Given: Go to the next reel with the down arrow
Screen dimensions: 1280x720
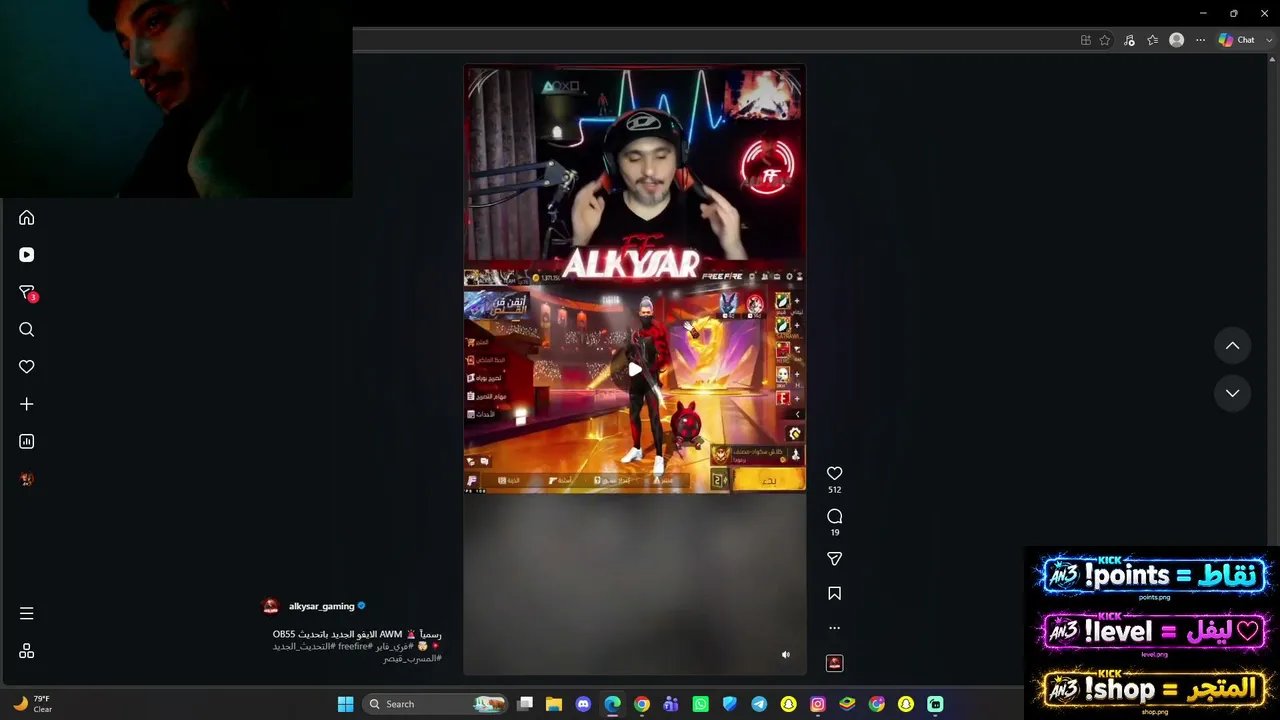Looking at the screenshot, I should tap(1233, 394).
